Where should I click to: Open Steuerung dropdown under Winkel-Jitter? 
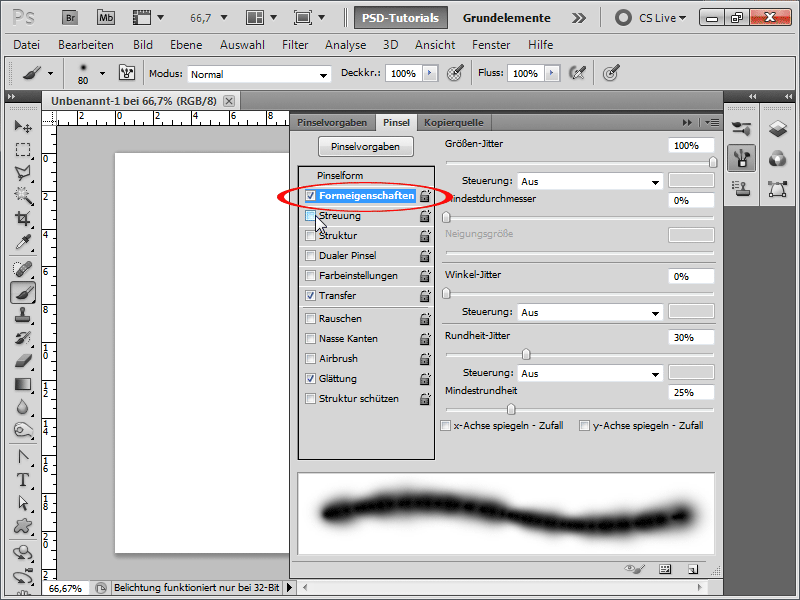pos(590,313)
